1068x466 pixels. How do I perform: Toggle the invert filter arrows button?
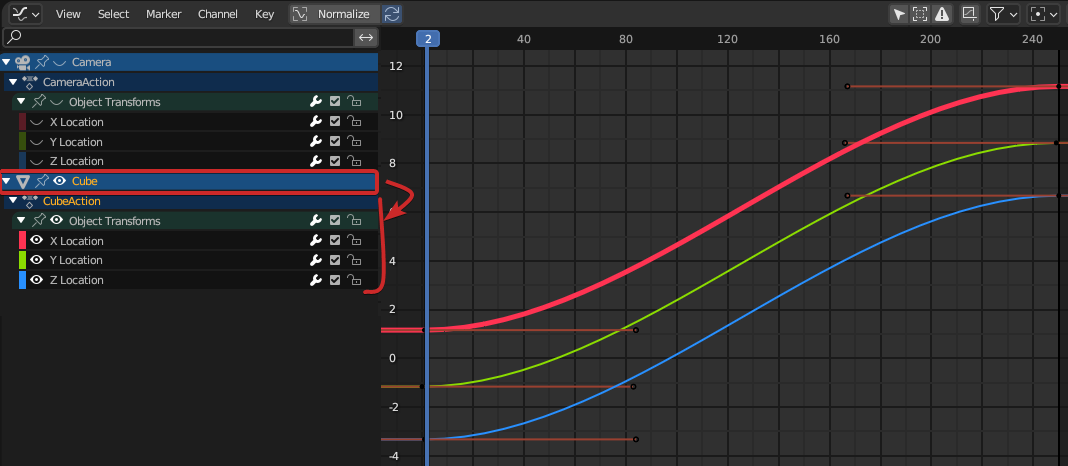(x=366, y=37)
